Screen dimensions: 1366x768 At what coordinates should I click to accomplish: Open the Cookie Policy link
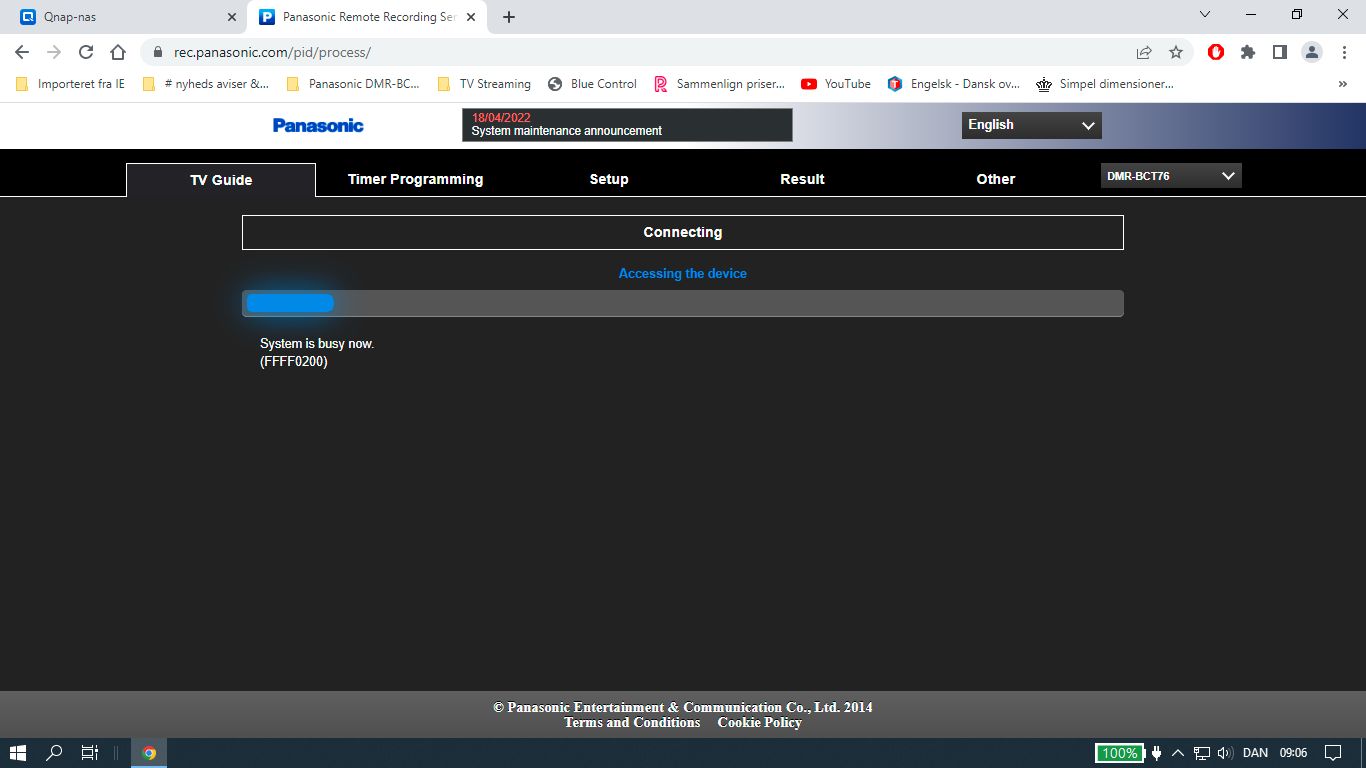tap(759, 722)
